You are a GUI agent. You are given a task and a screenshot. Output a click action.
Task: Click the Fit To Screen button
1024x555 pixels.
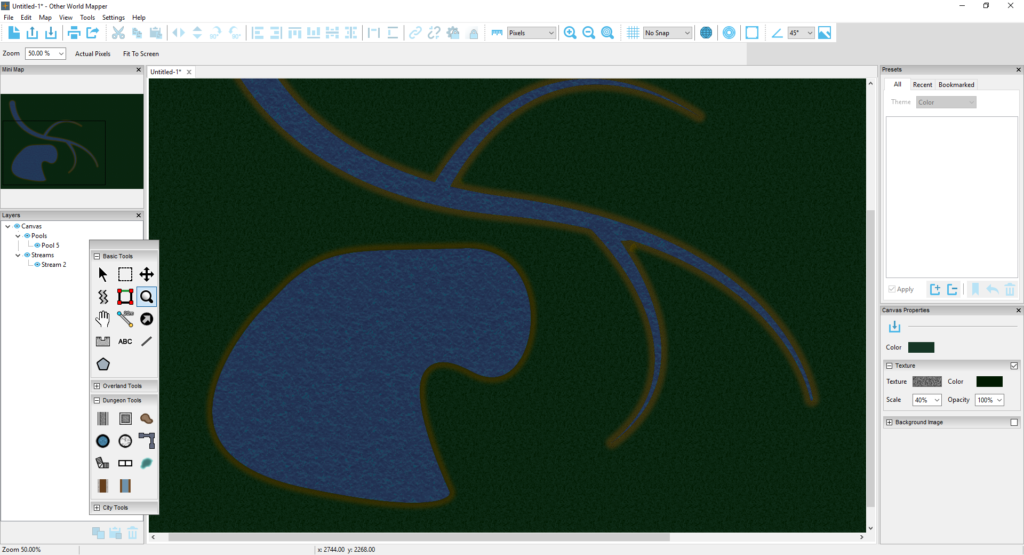tap(141, 53)
